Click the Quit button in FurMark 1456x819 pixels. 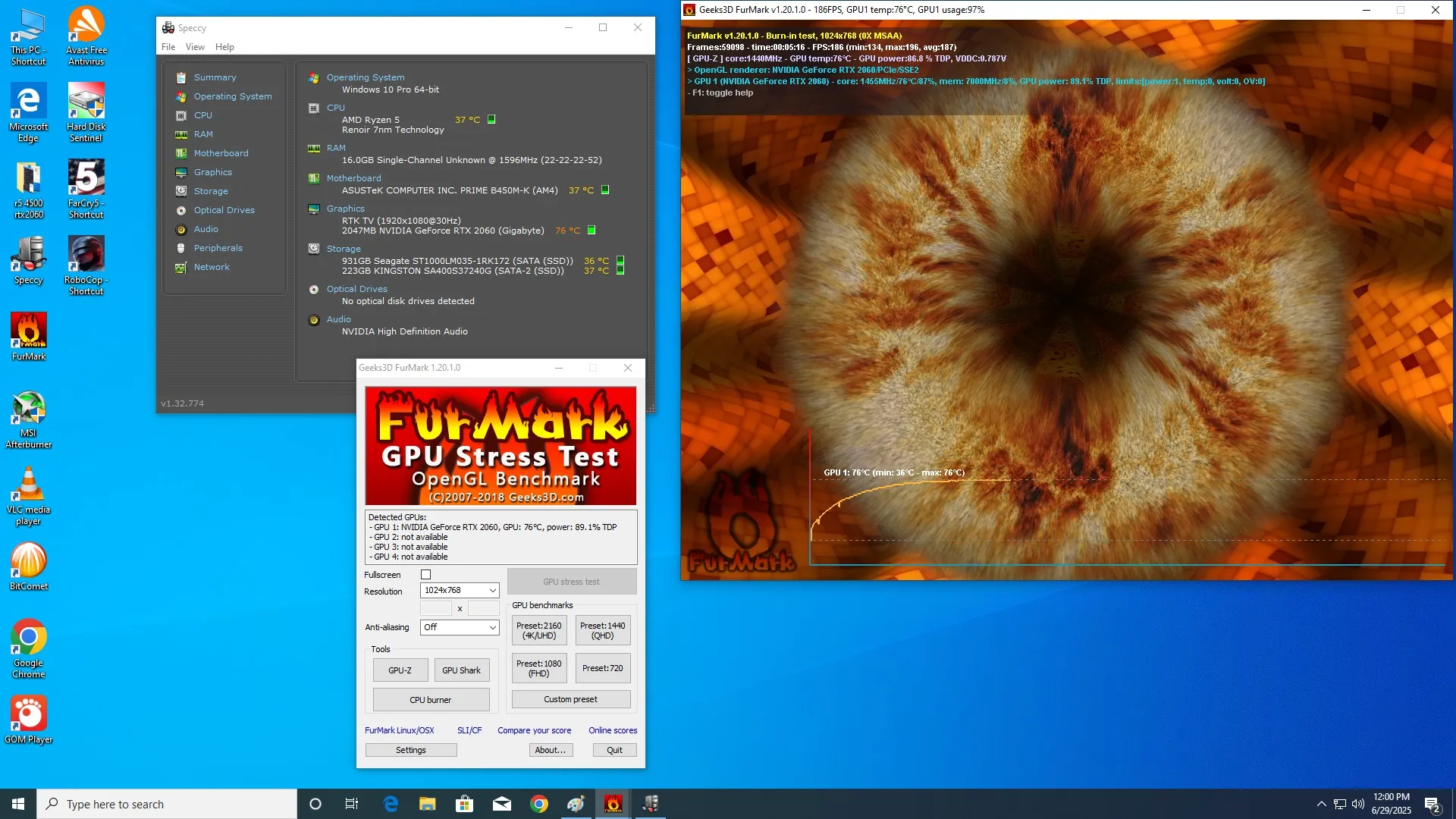pos(614,750)
